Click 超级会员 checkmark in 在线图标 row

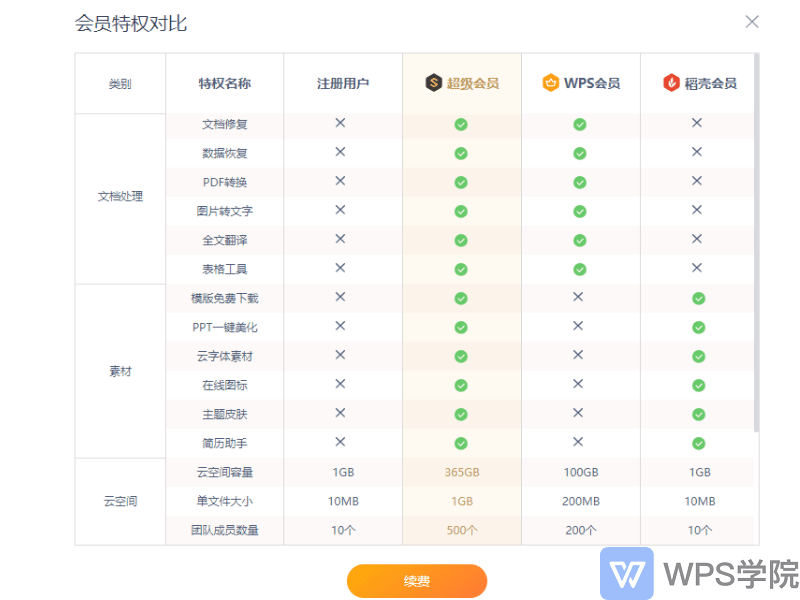461,386
